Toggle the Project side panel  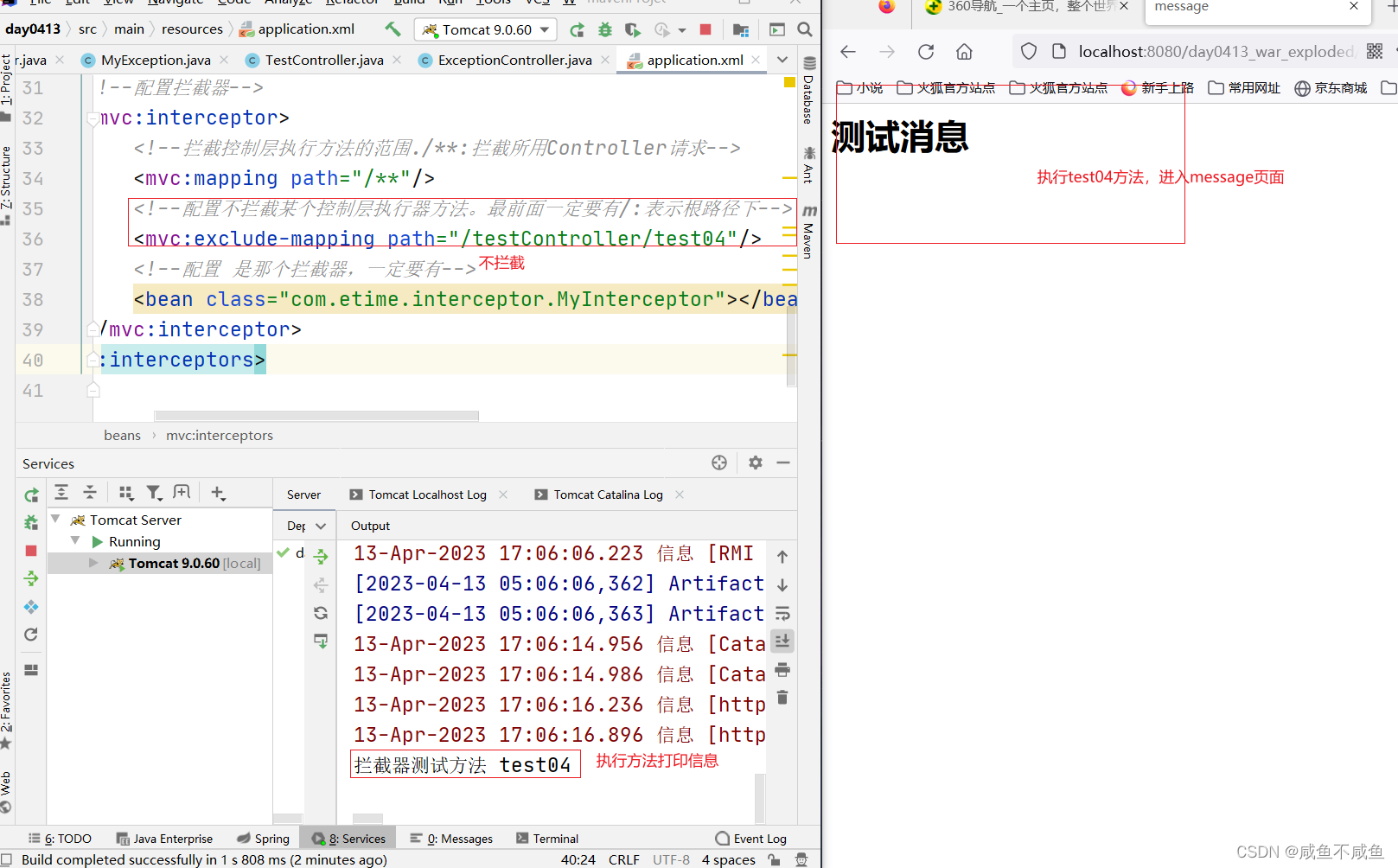tap(7, 88)
